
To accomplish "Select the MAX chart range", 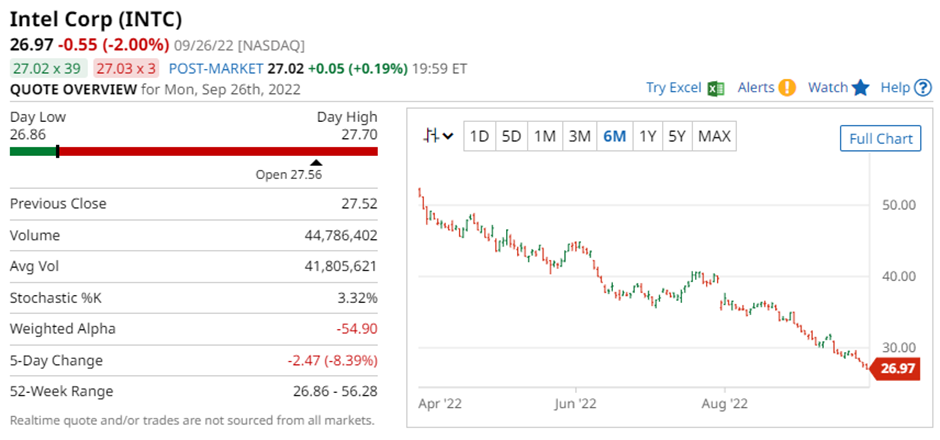I will click(x=714, y=136).
